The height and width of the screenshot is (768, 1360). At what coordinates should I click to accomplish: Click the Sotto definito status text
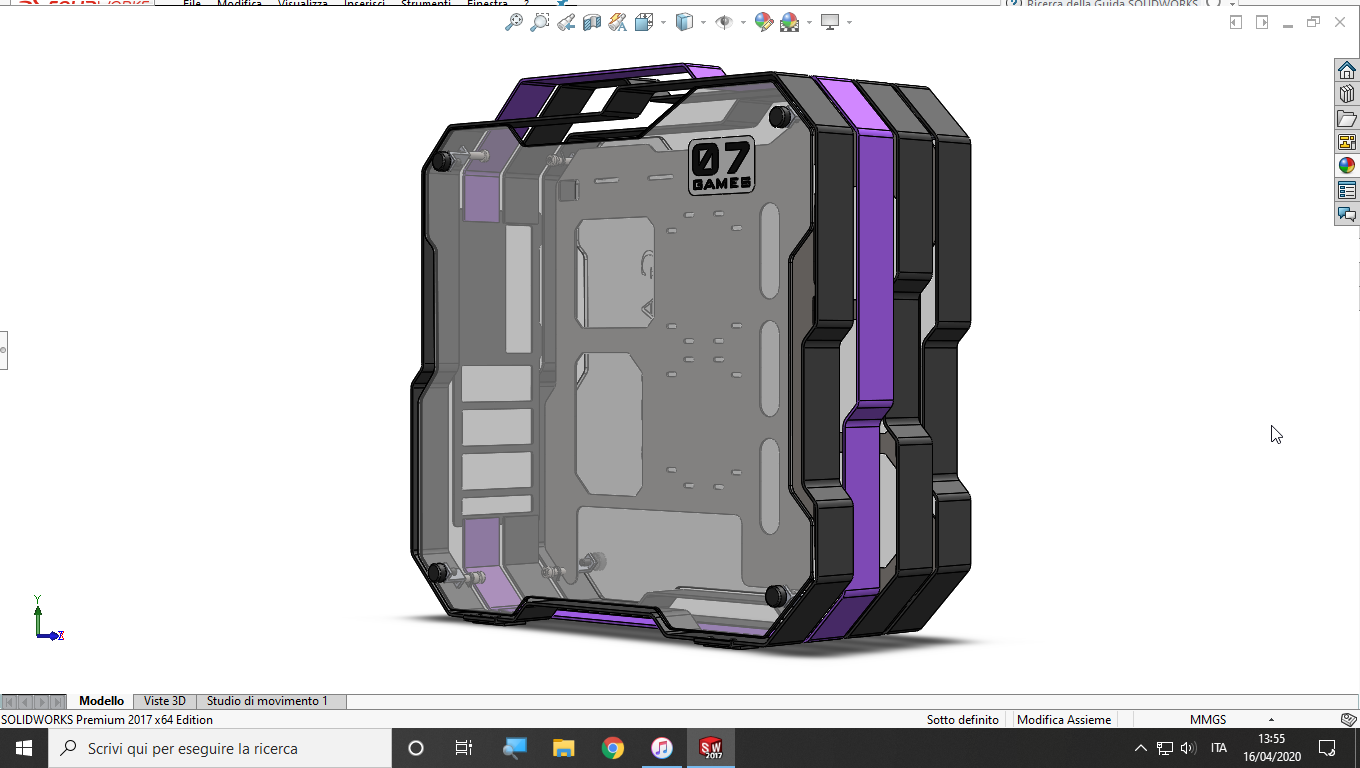point(963,720)
